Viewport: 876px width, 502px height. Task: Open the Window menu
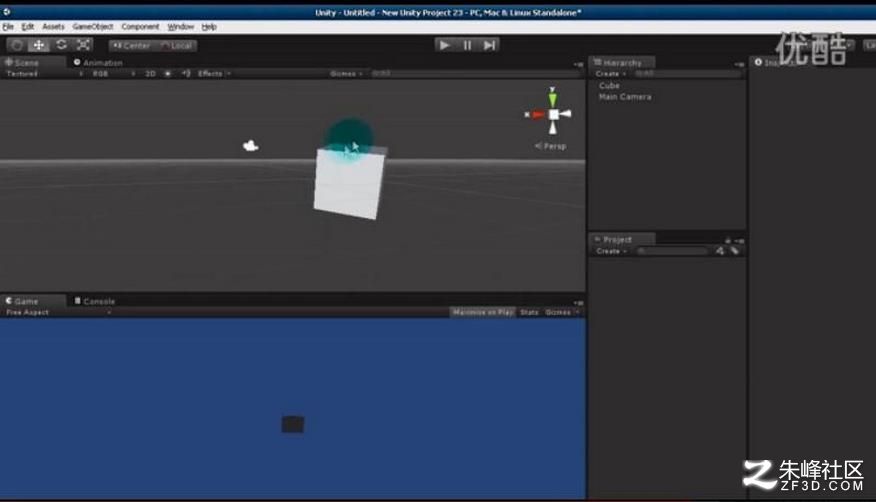coord(180,27)
